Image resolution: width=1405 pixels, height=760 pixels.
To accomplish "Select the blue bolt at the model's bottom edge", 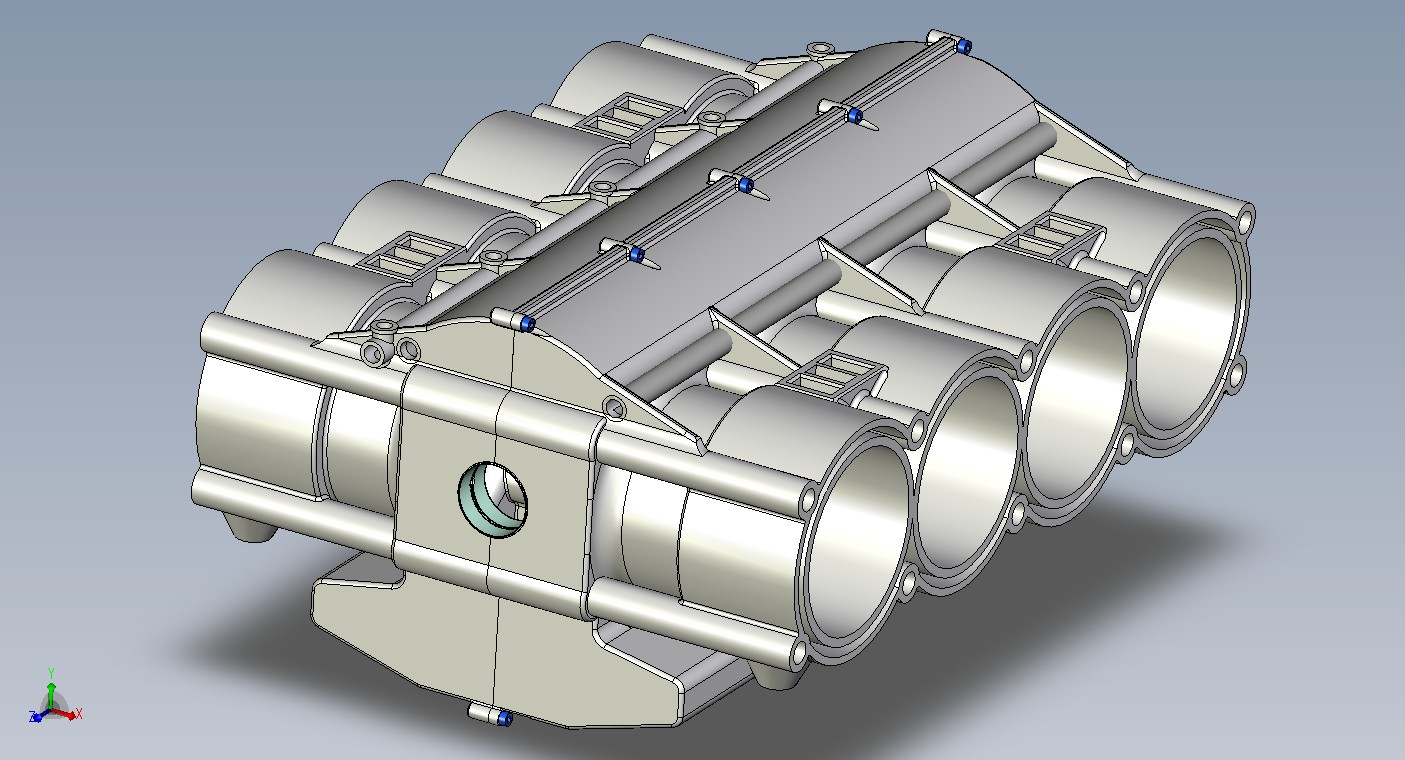I will click(504, 718).
